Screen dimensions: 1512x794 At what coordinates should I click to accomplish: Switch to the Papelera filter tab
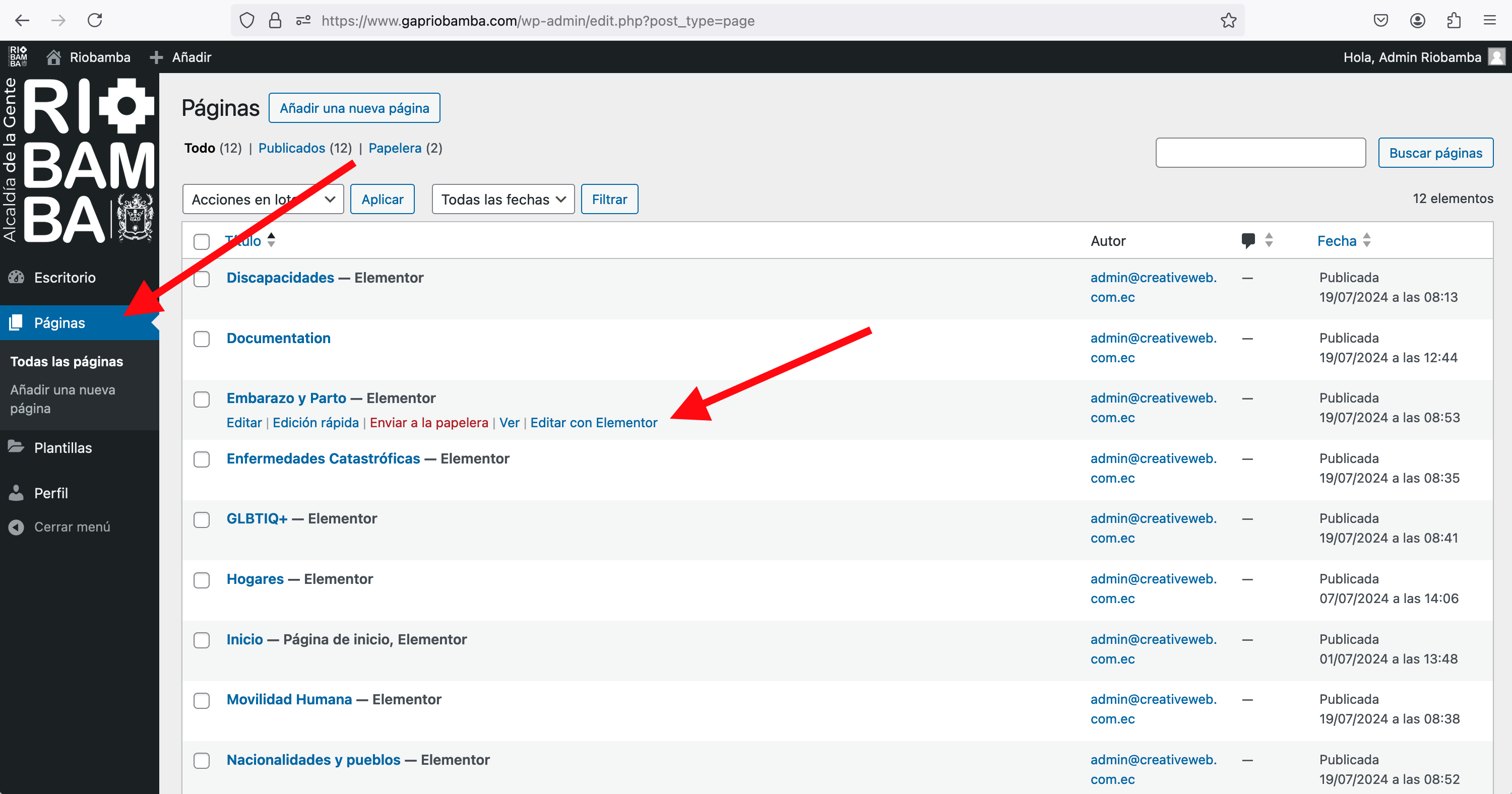tap(395, 148)
